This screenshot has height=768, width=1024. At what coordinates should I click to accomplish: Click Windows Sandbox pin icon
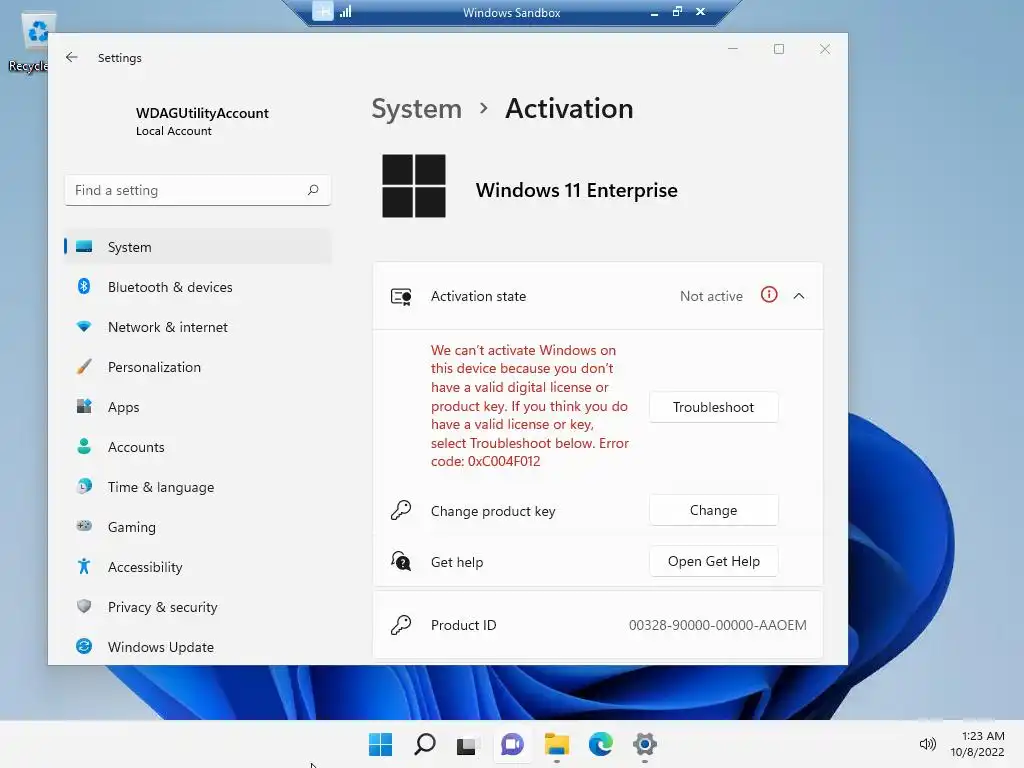point(323,12)
